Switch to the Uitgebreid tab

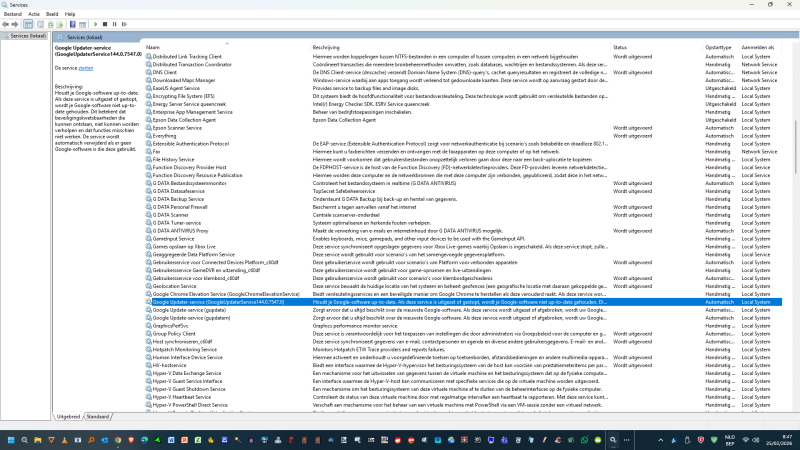click(68, 416)
